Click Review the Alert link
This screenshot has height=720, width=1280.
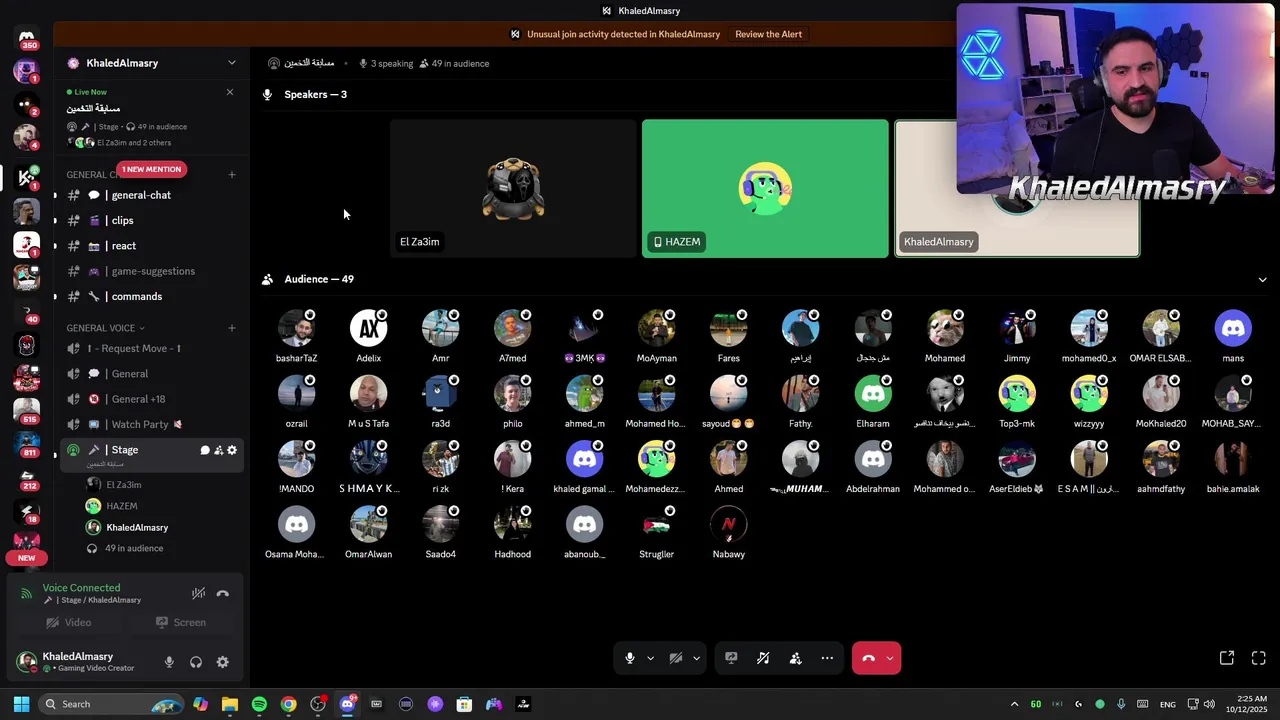(x=768, y=34)
